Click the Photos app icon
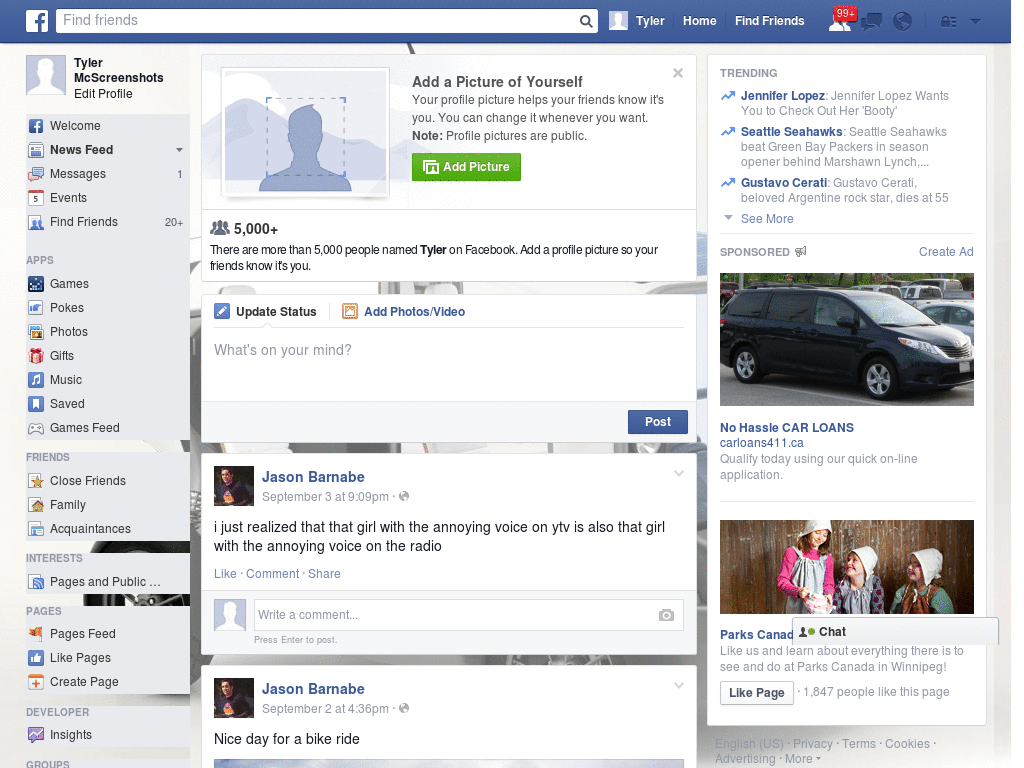Viewport: 1024px width, 768px height. (x=36, y=332)
